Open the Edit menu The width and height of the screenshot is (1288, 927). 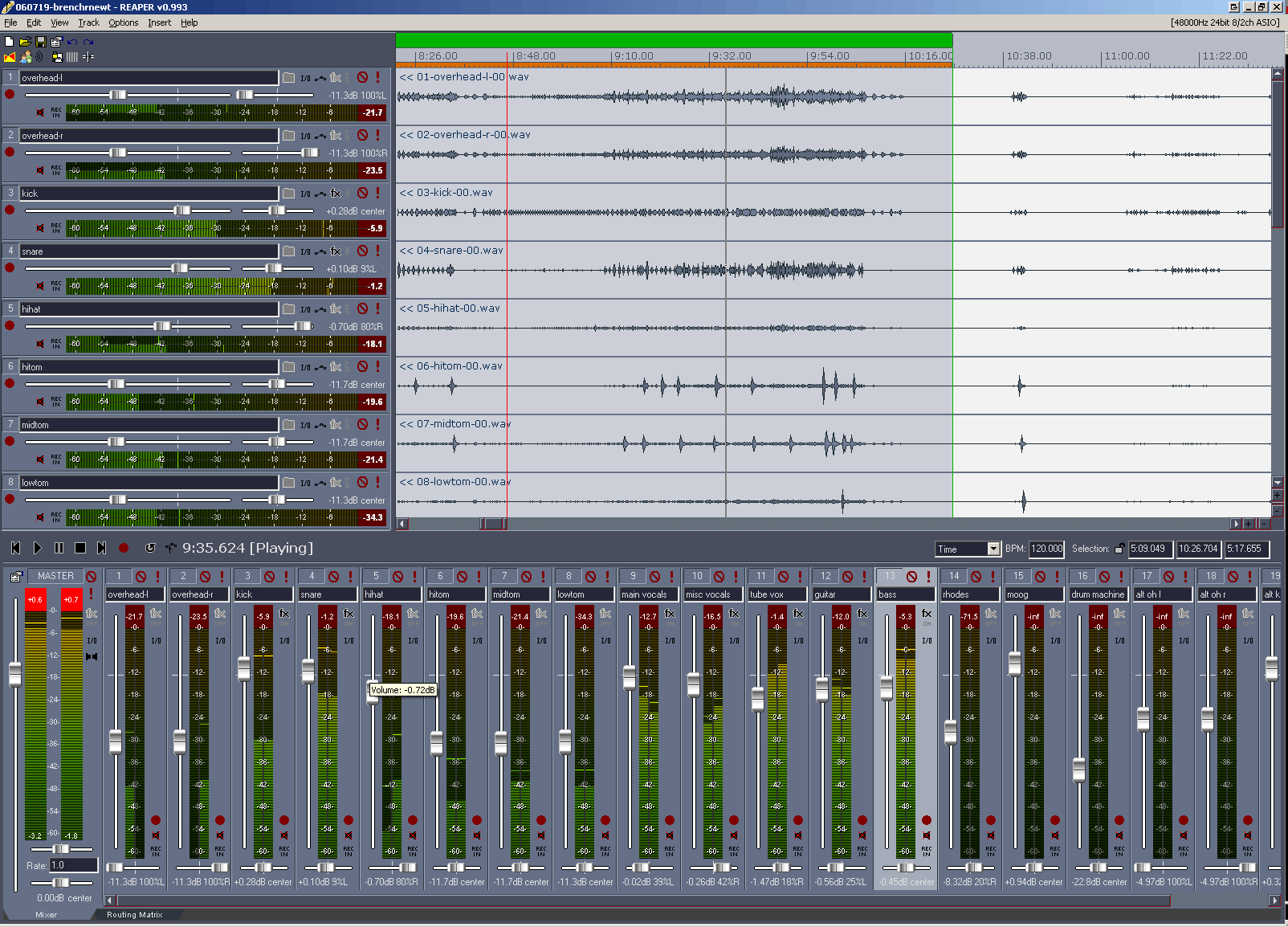click(x=34, y=22)
